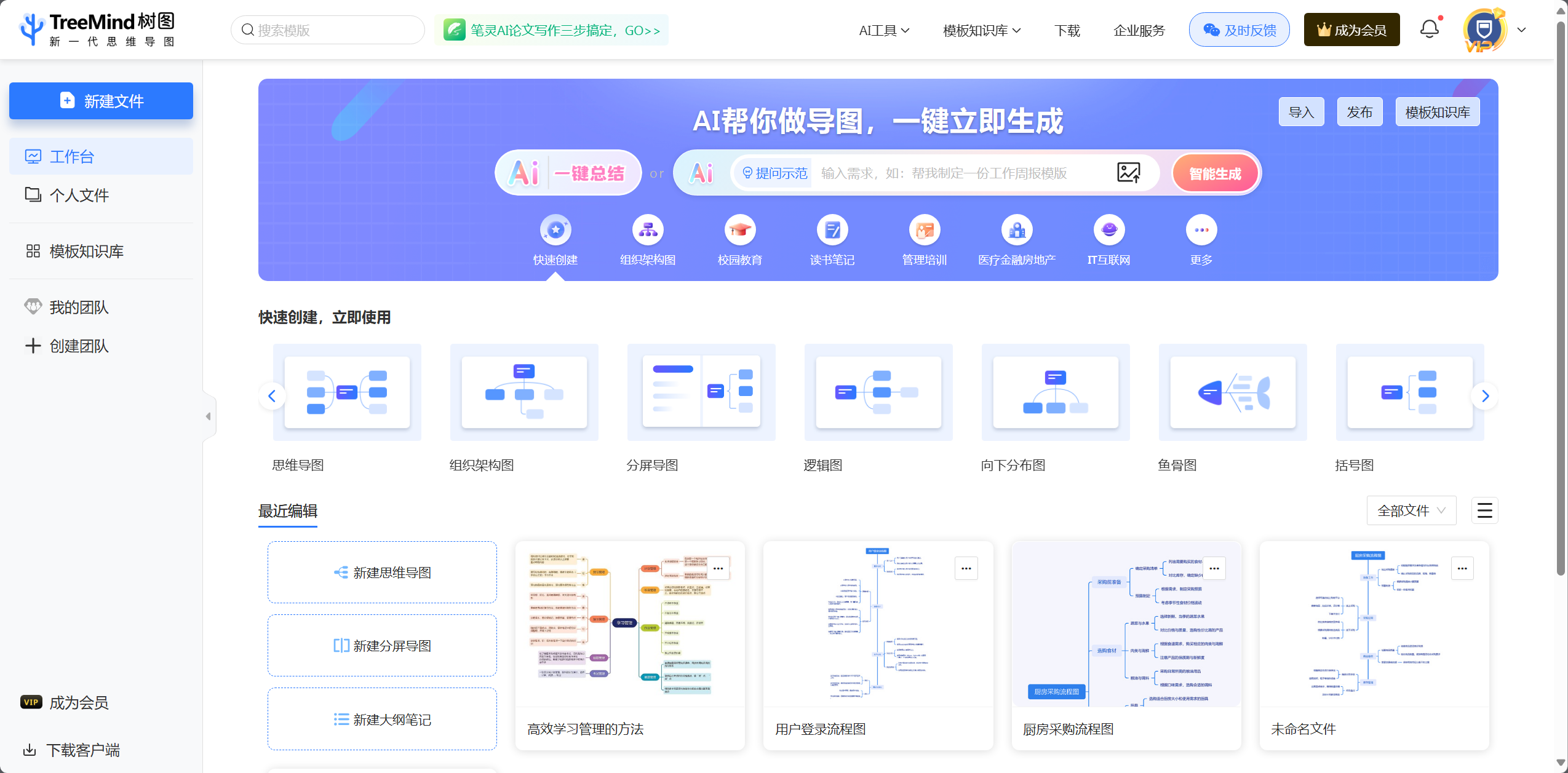Click the 更多 three-dots category icon
Image resolution: width=1568 pixels, height=773 pixels.
point(1201,230)
